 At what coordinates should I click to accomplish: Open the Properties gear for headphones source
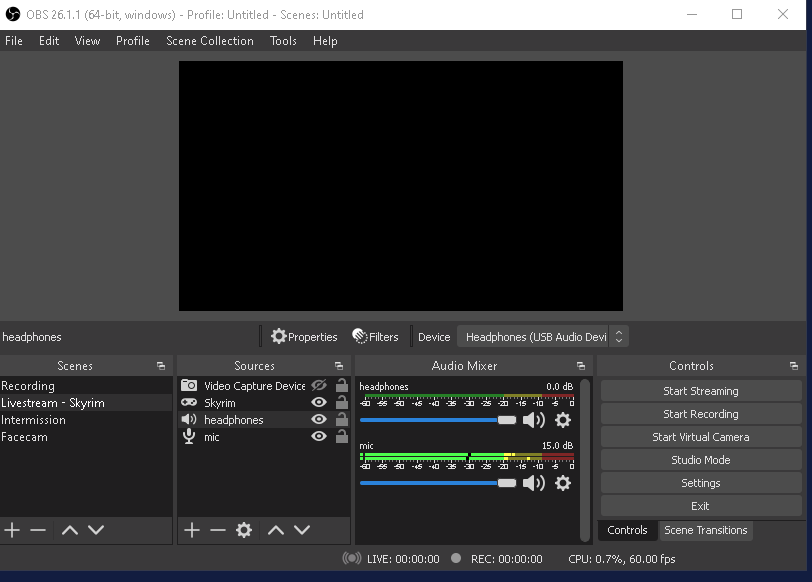click(304, 337)
